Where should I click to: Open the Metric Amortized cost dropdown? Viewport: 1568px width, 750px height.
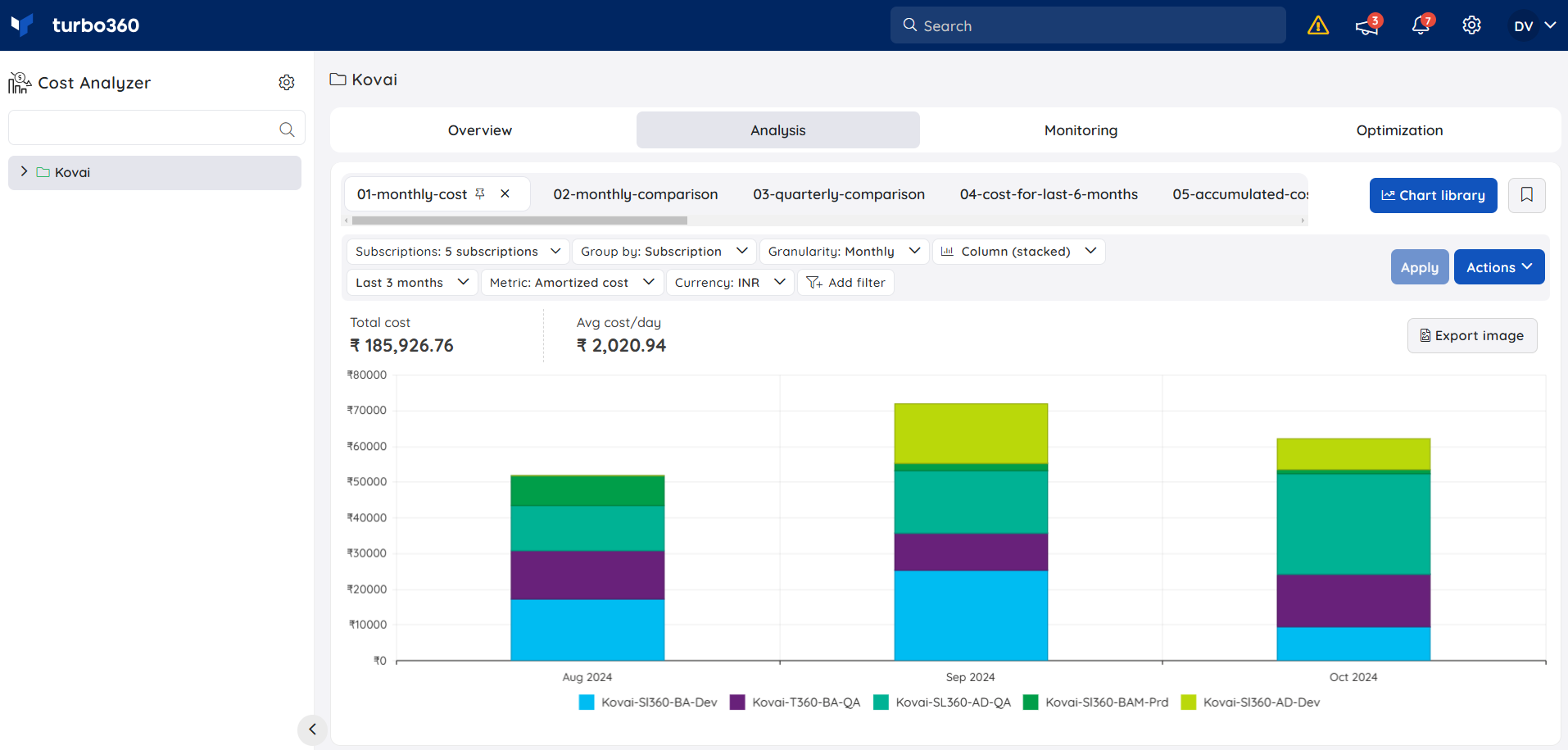click(x=572, y=283)
